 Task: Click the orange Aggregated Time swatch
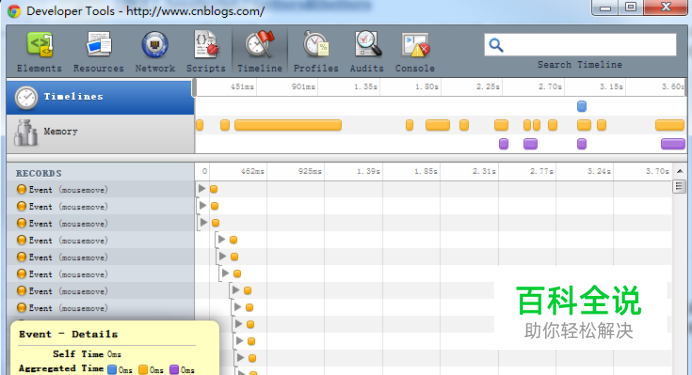[x=143, y=369]
